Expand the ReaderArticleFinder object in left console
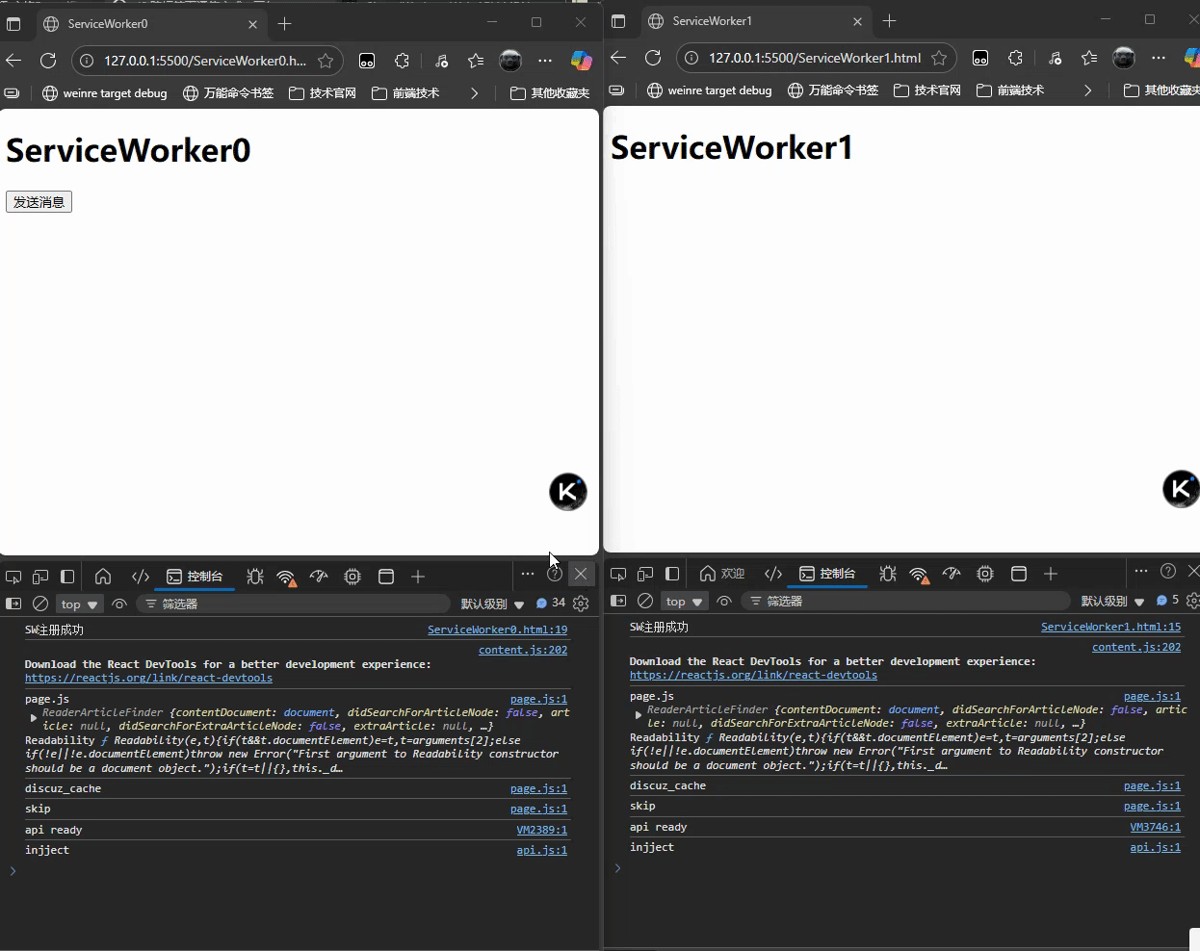 pos(33,718)
